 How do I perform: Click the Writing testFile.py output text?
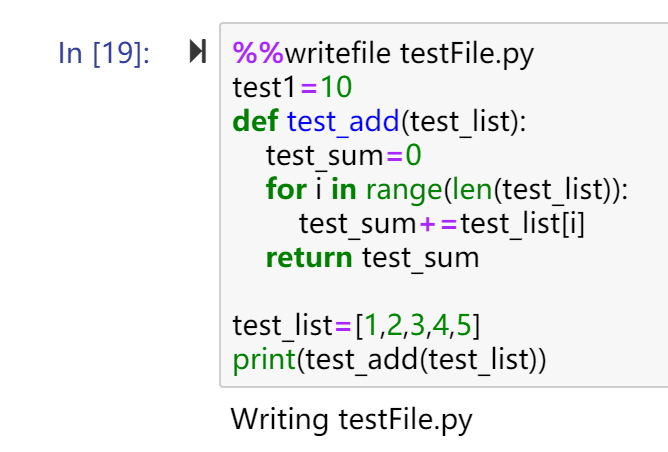pyautogui.click(x=351, y=420)
